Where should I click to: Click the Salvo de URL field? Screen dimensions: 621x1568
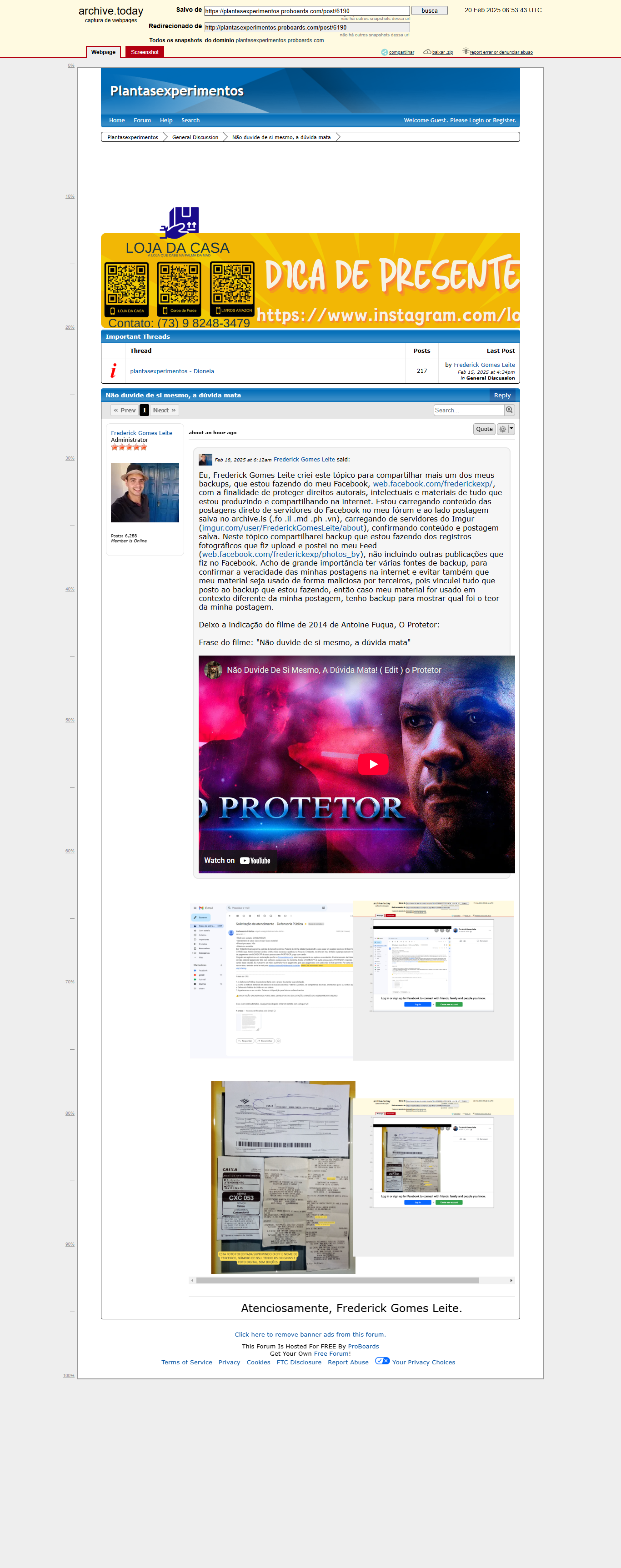(x=307, y=11)
